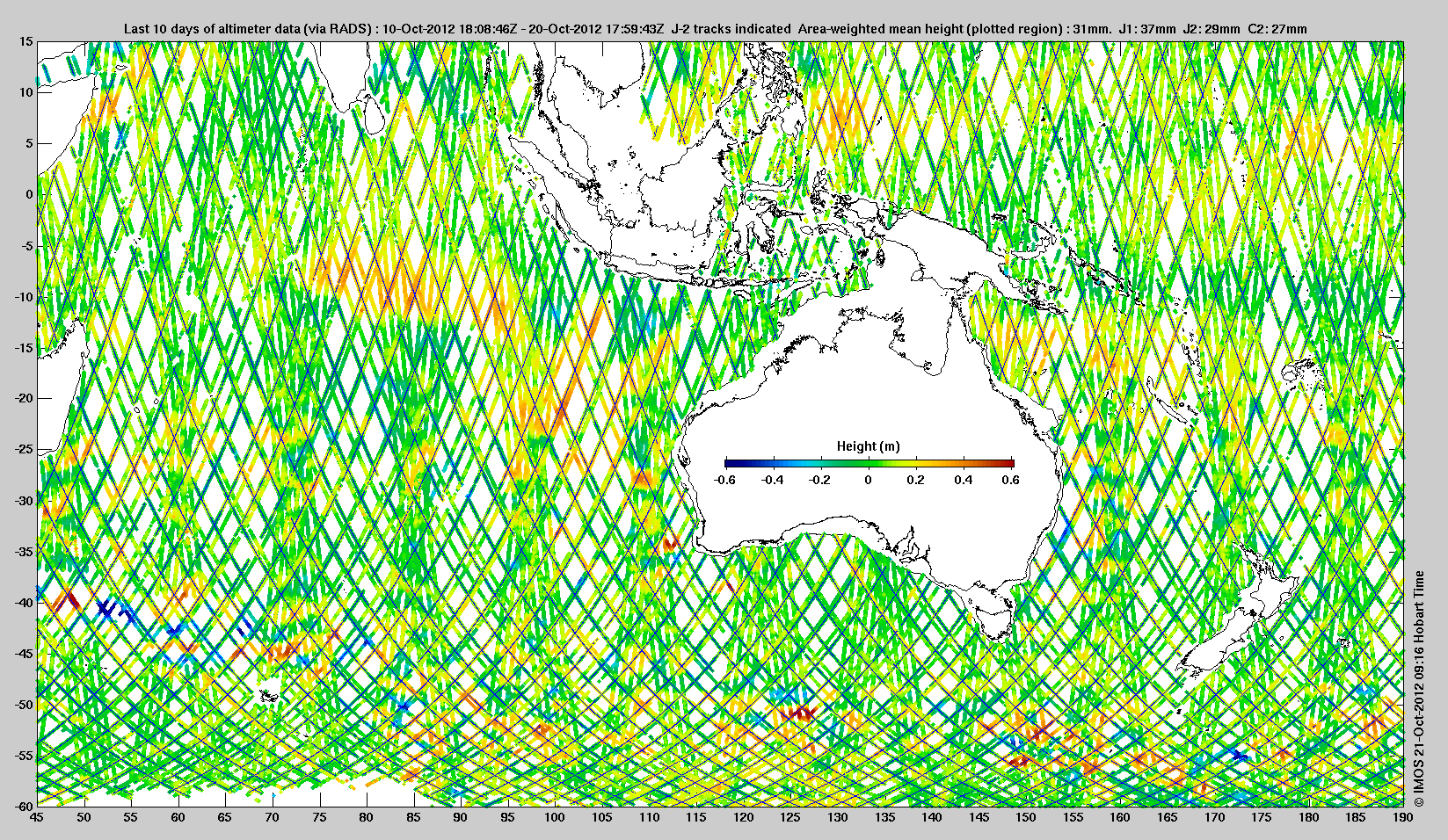Click latitude tick label -20 on left axis
Screen dimensions: 1448x840
(x=24, y=398)
